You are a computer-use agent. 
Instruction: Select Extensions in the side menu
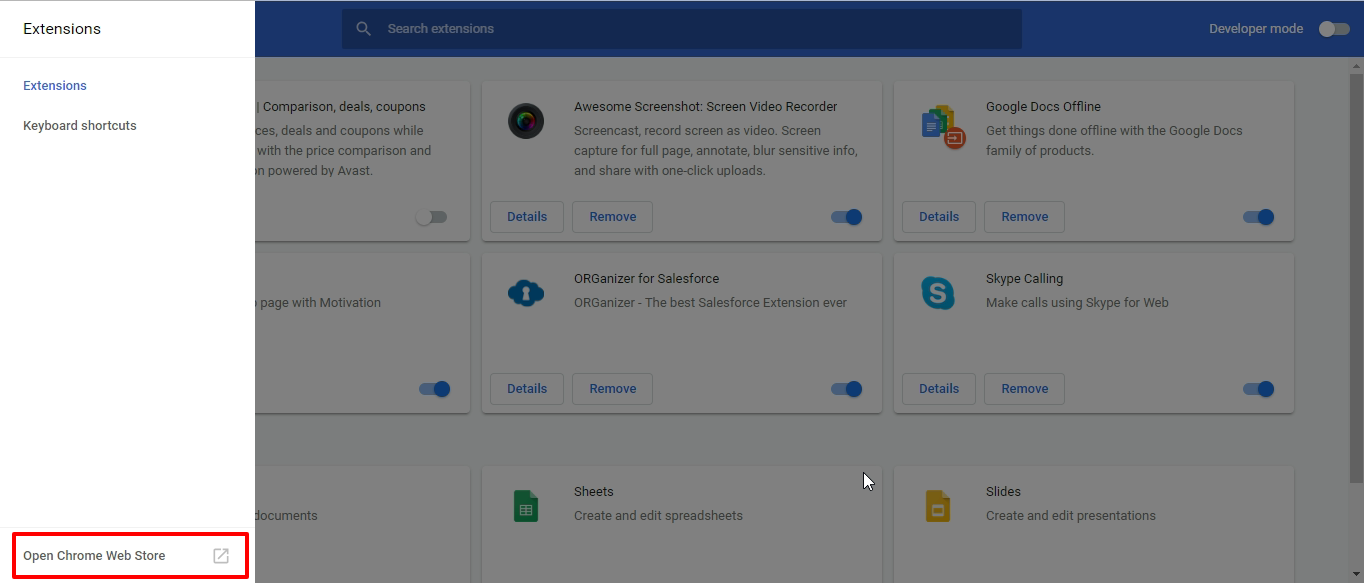pyautogui.click(x=55, y=86)
